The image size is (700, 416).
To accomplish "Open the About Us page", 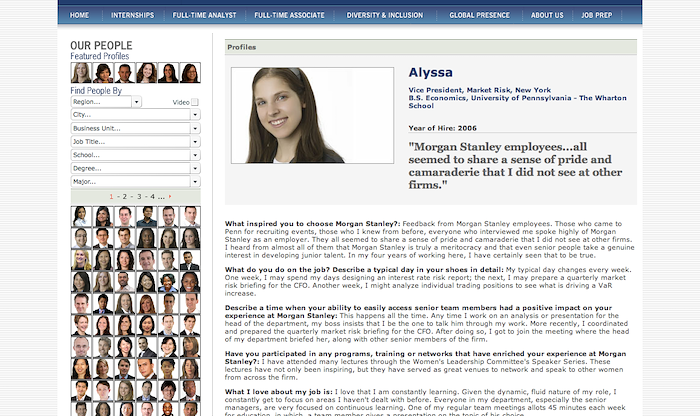I will pyautogui.click(x=547, y=15).
